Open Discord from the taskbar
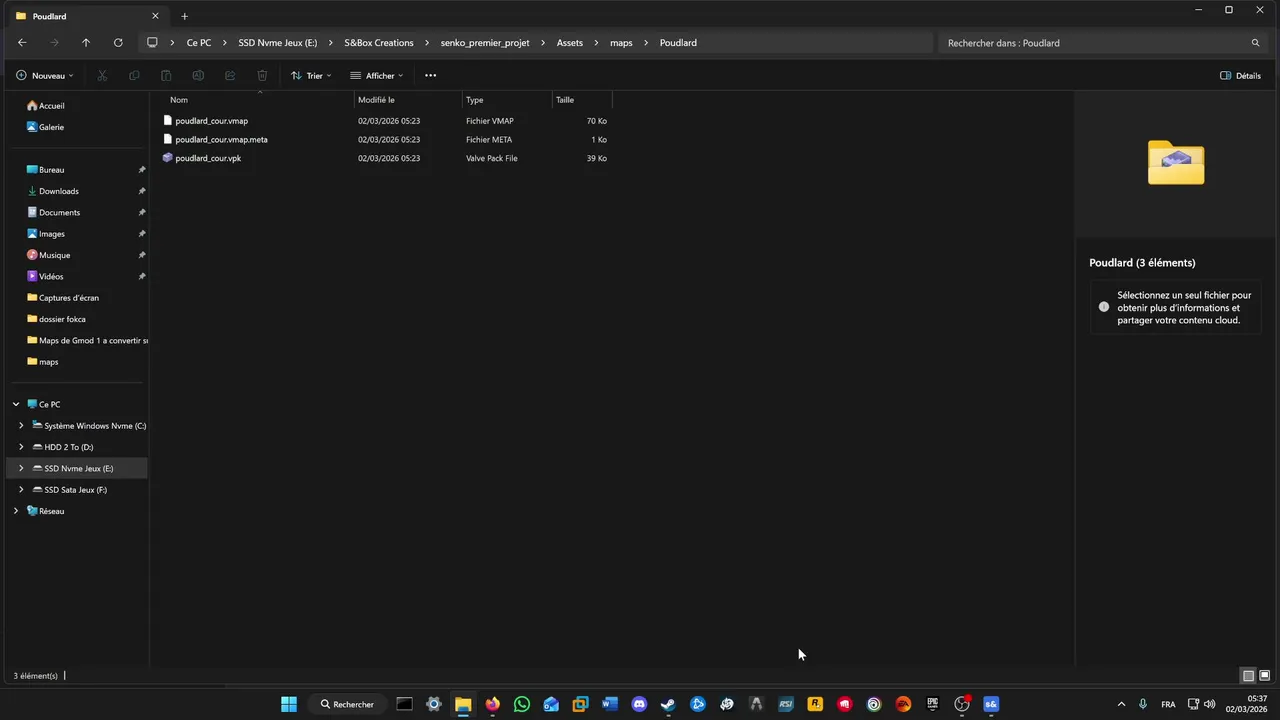This screenshot has height=720, width=1280. (639, 704)
